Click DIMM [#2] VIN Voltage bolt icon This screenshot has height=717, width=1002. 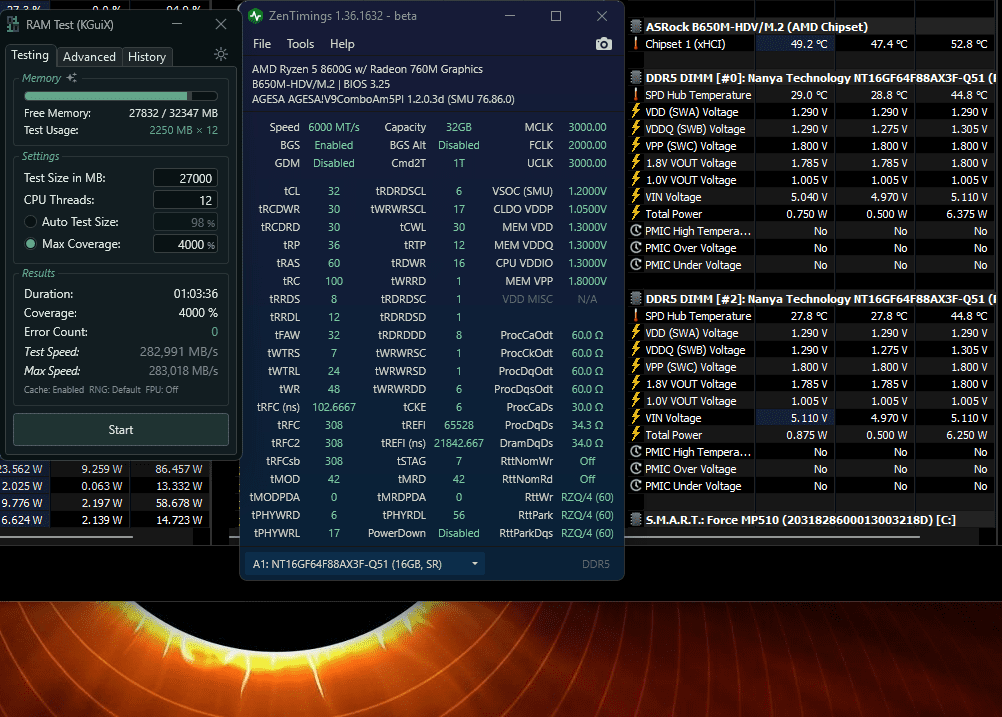pyautogui.click(x=636, y=417)
